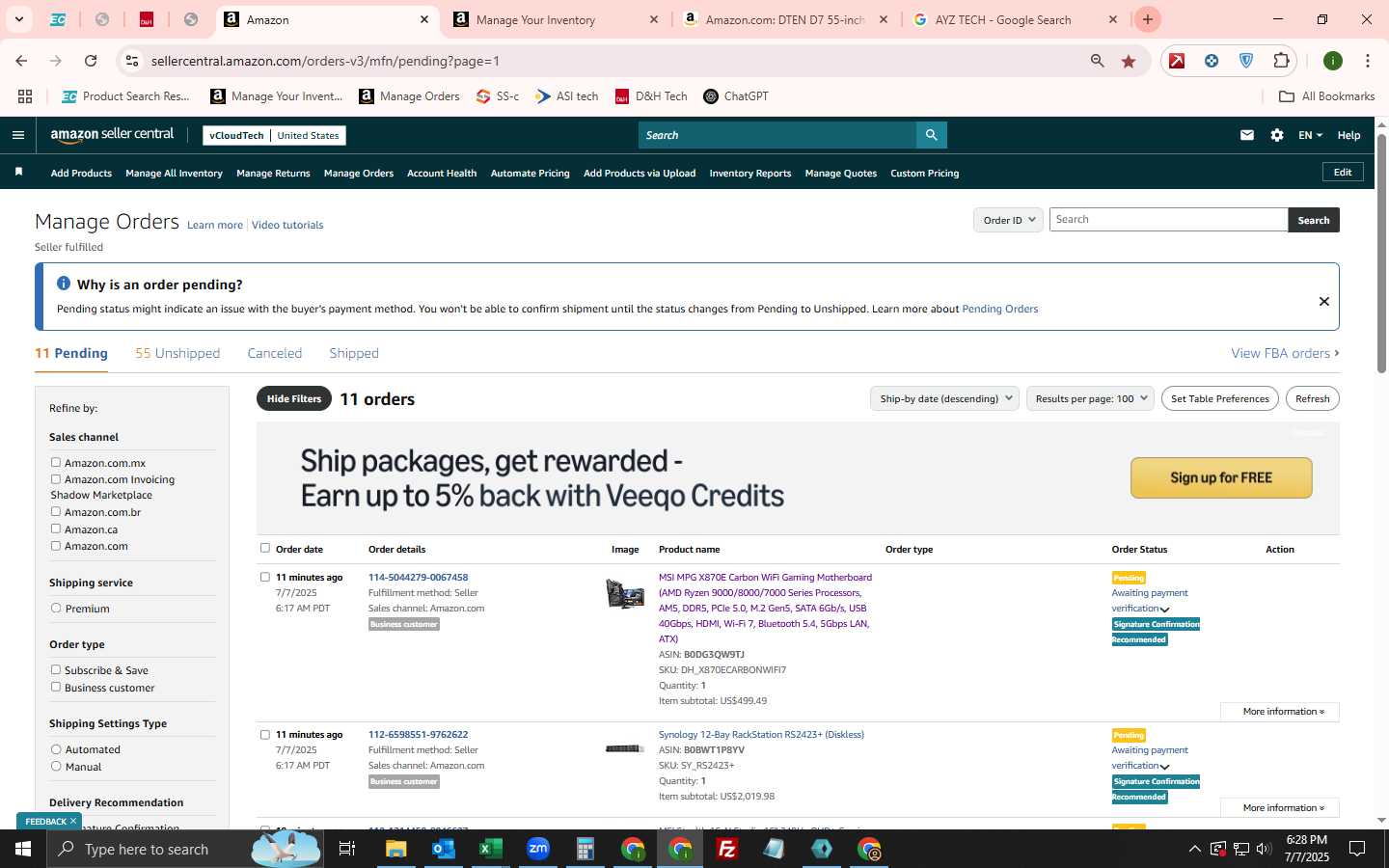The height and width of the screenshot is (868, 1389).
Task: Bookmark this page with star icon
Action: click(x=1129, y=61)
